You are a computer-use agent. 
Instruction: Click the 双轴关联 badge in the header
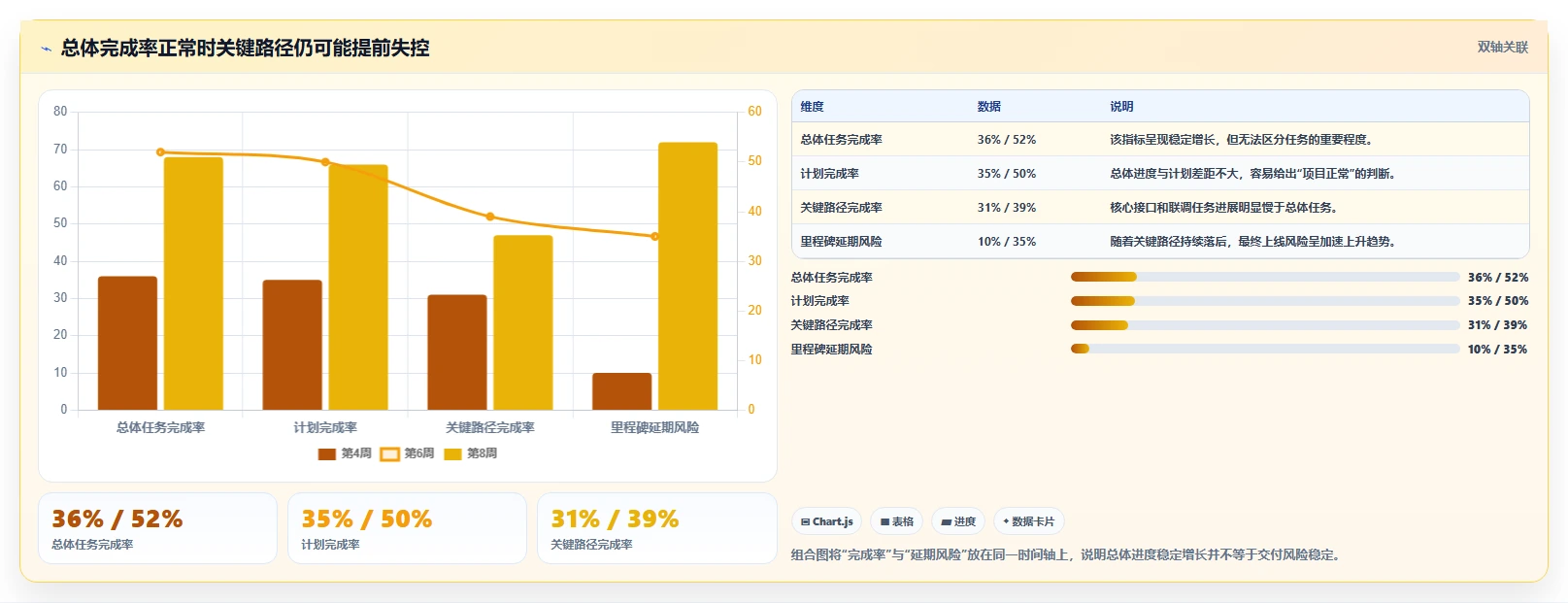click(1502, 47)
